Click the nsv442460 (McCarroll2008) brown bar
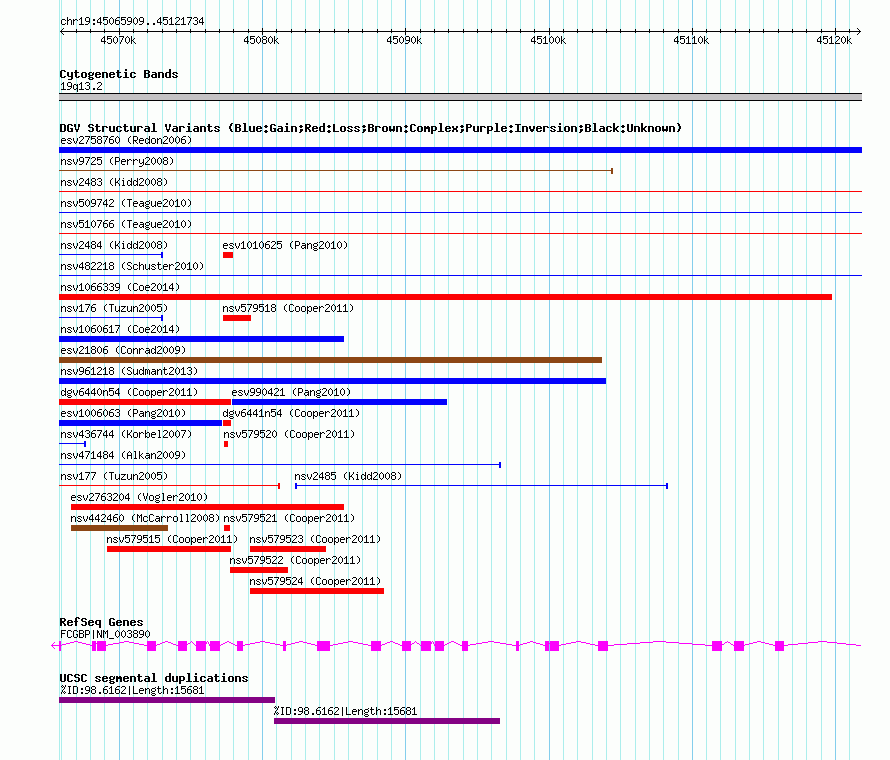This screenshot has width=890, height=760. point(119,528)
